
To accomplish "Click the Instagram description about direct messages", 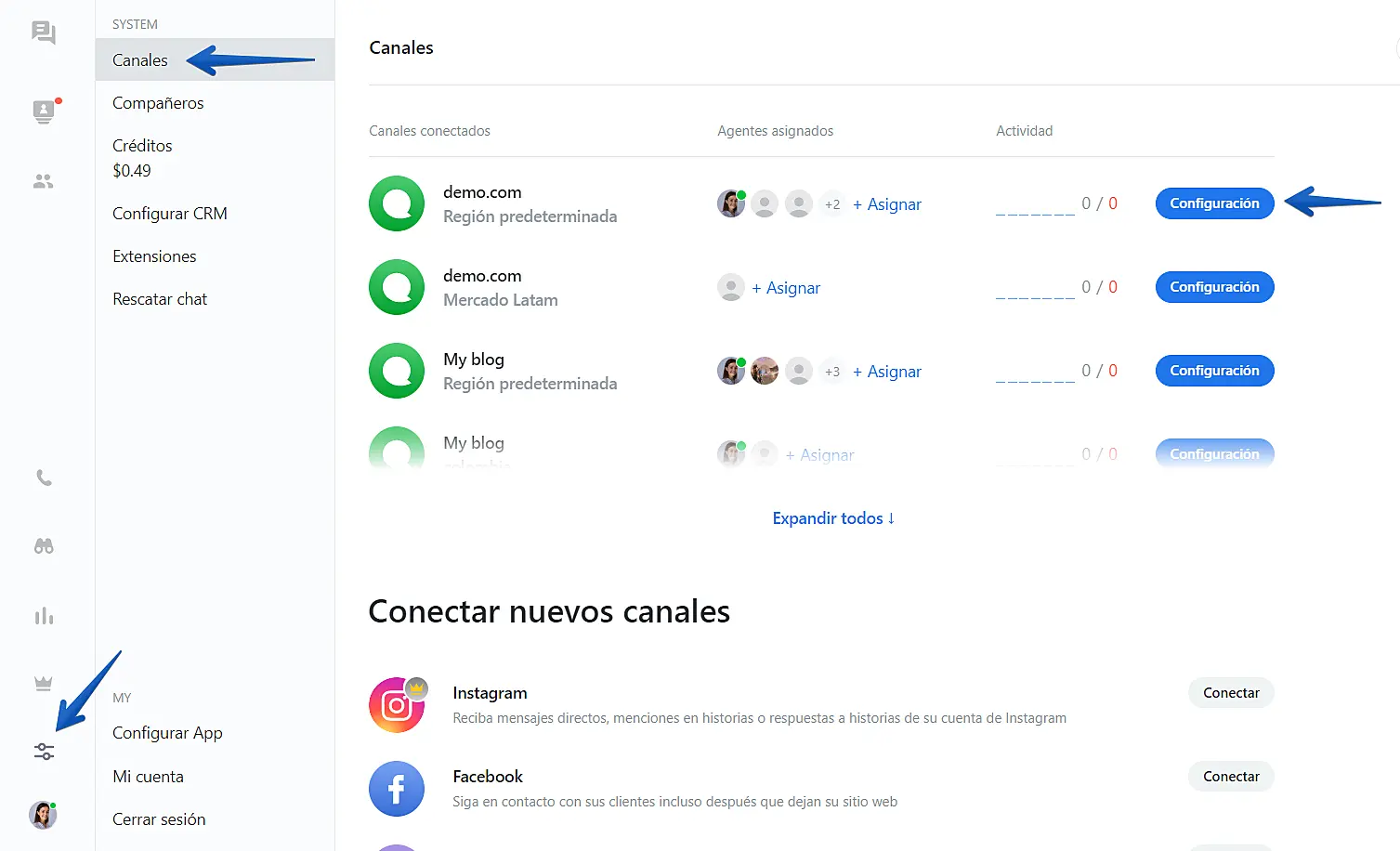I will point(759,718).
